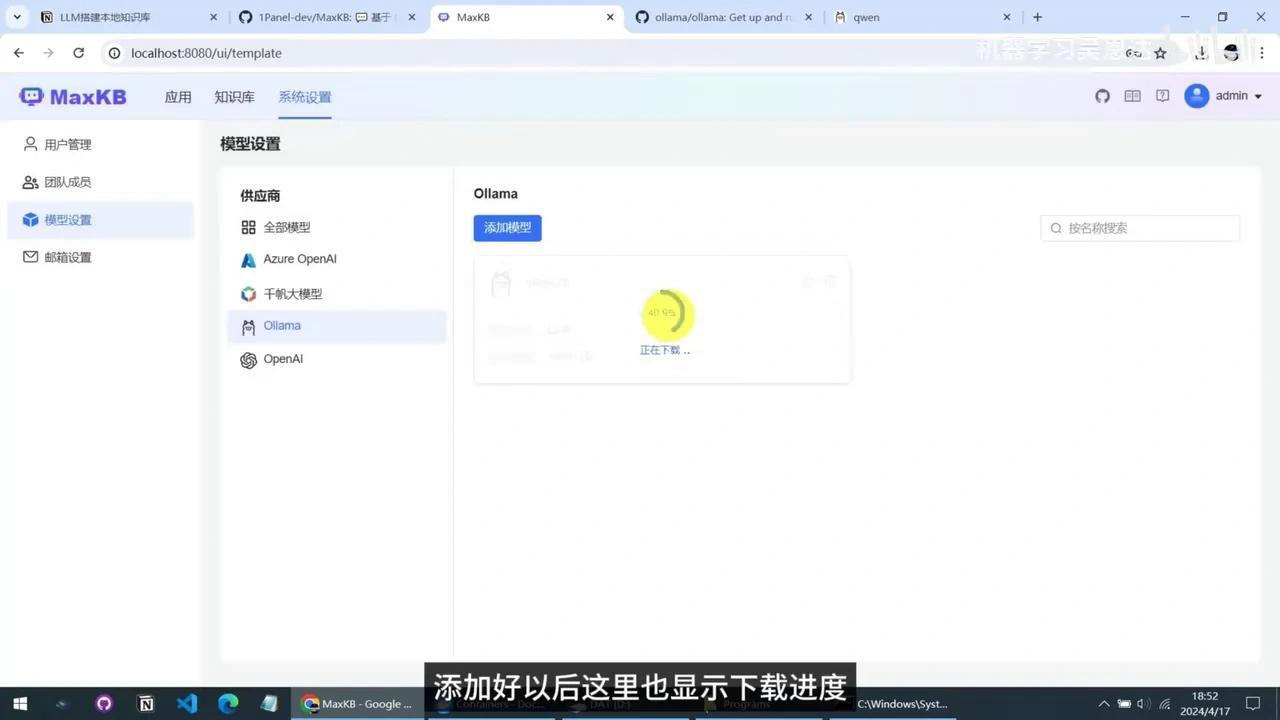Click the Chrome profile picture icon
This screenshot has width=1280, height=720.
[x=1232, y=53]
